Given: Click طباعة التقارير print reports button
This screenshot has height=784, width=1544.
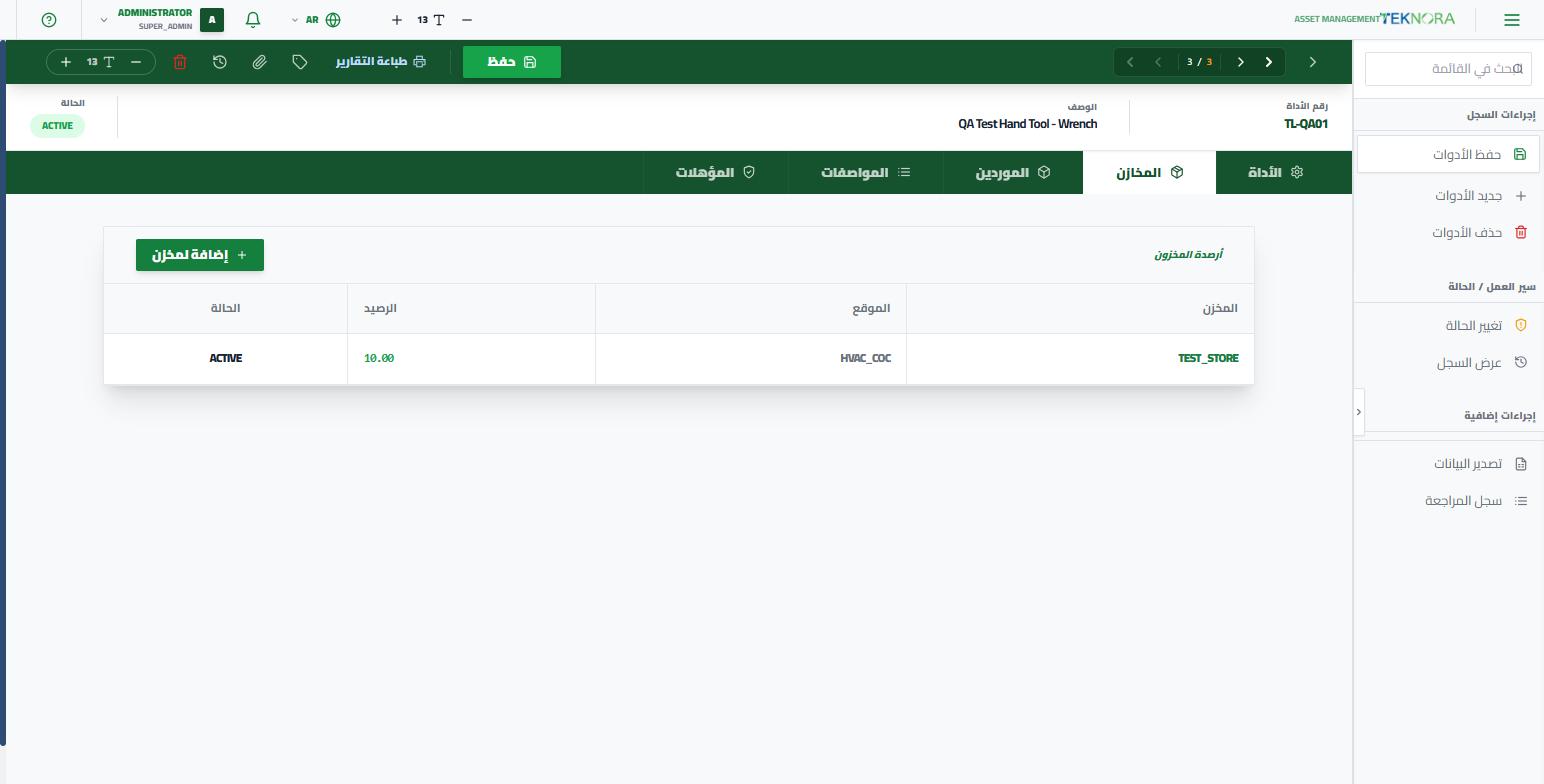Looking at the screenshot, I should pyautogui.click(x=380, y=62).
